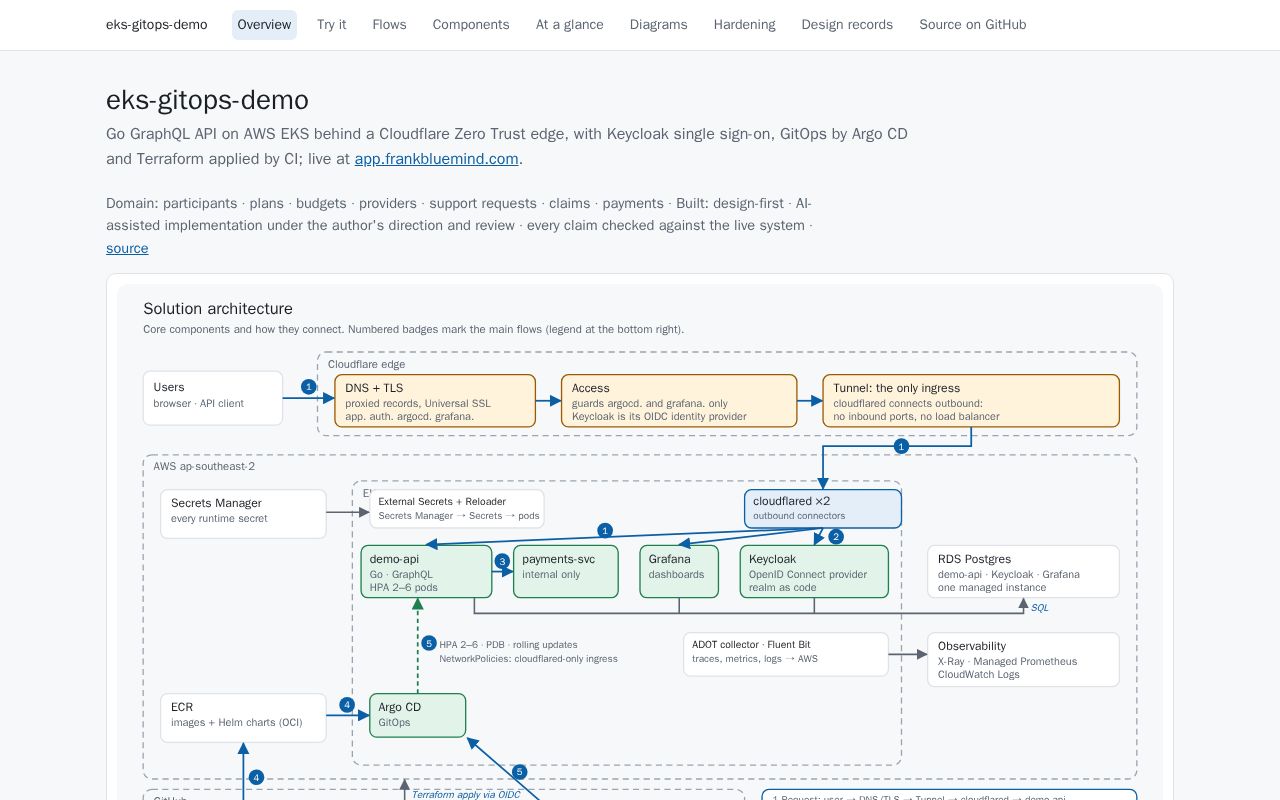1280x800 pixels.
Task: Open the app.frankbluemind.com link
Action: tap(437, 159)
